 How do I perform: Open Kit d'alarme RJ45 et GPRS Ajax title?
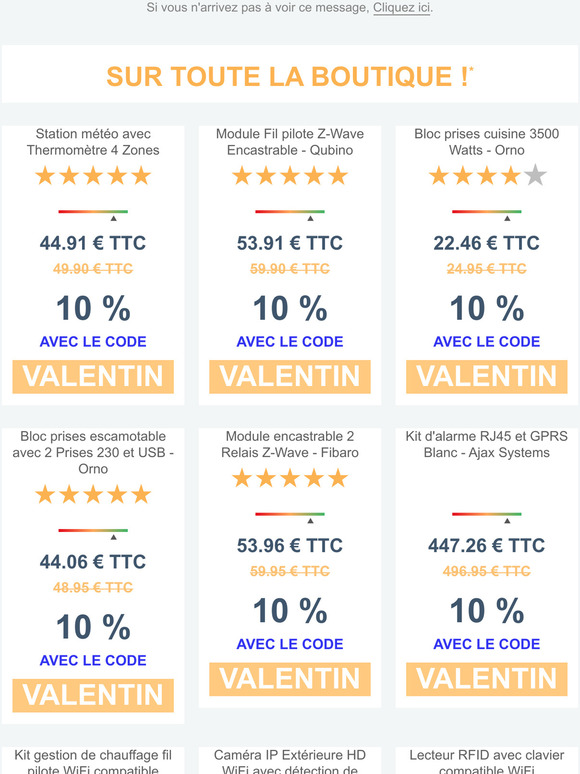(x=487, y=444)
